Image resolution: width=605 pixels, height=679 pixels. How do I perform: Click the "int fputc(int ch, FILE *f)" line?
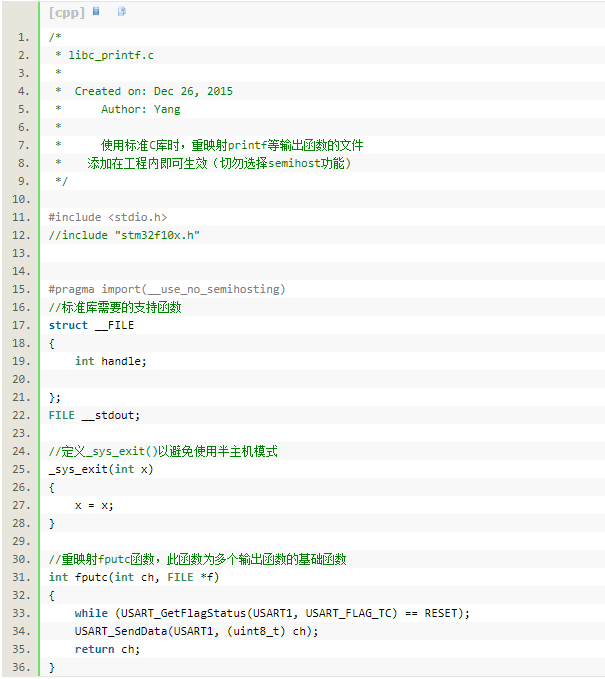(x=134, y=577)
